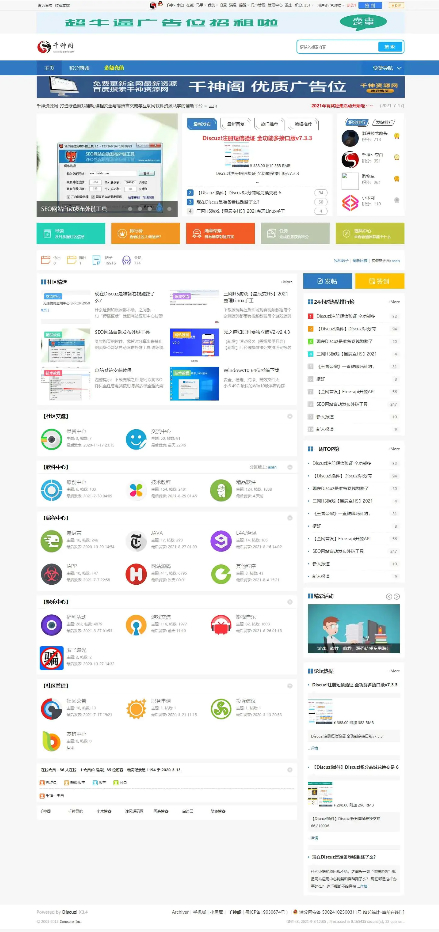The width and height of the screenshot is (439, 932).
Task: Open the anti-fraud 骗 forum icon
Action: pos(52,658)
